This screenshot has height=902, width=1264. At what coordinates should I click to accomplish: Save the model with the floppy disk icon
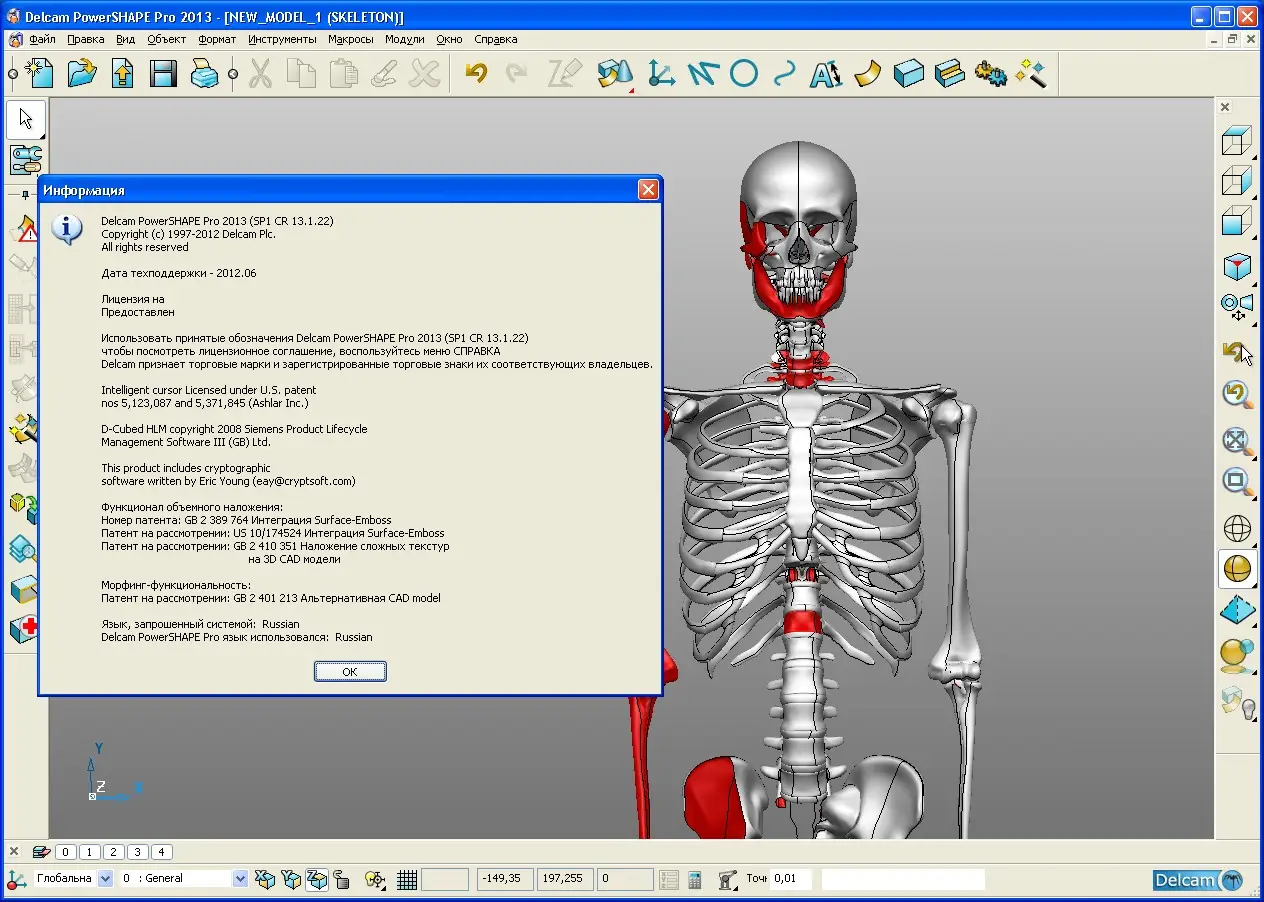(x=163, y=74)
